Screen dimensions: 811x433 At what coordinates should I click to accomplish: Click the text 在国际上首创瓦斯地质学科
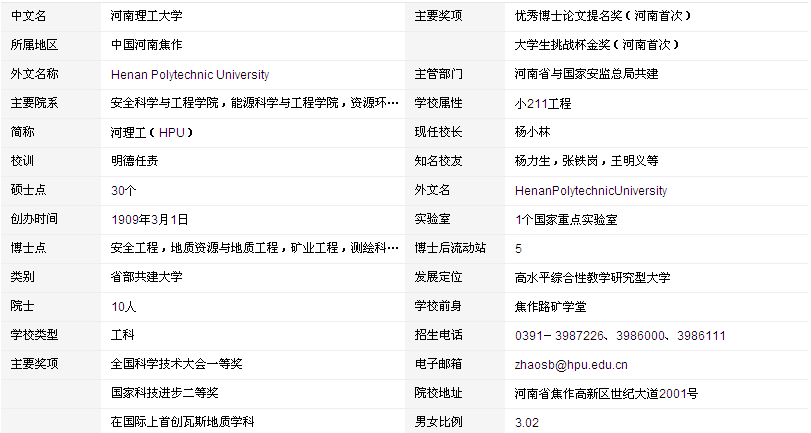pos(183,422)
